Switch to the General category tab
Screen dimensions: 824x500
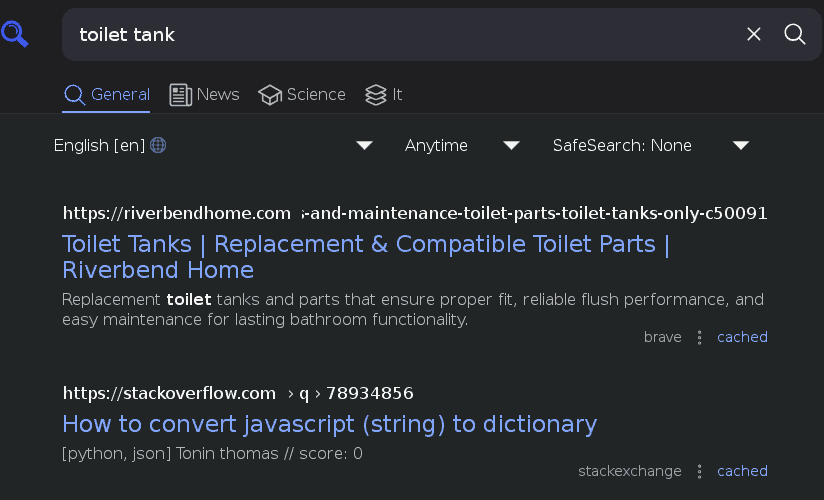(107, 95)
